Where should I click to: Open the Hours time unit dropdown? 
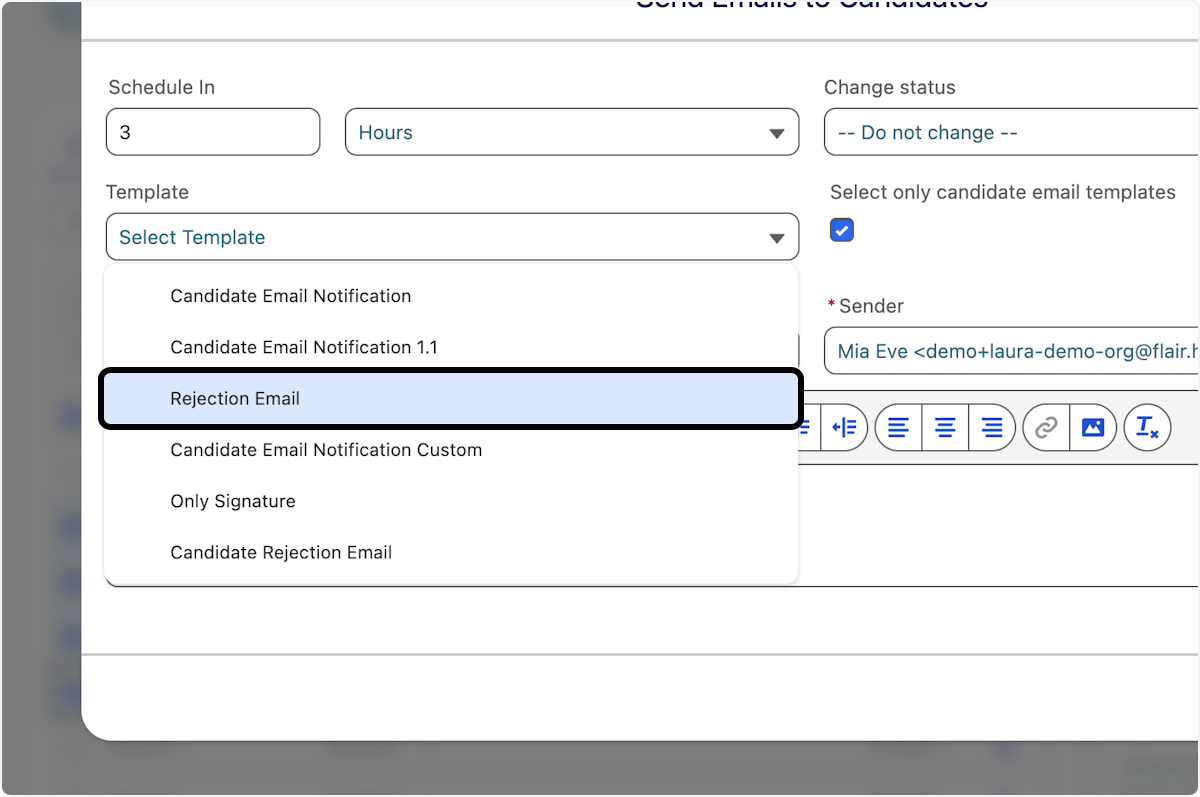pyautogui.click(x=571, y=131)
